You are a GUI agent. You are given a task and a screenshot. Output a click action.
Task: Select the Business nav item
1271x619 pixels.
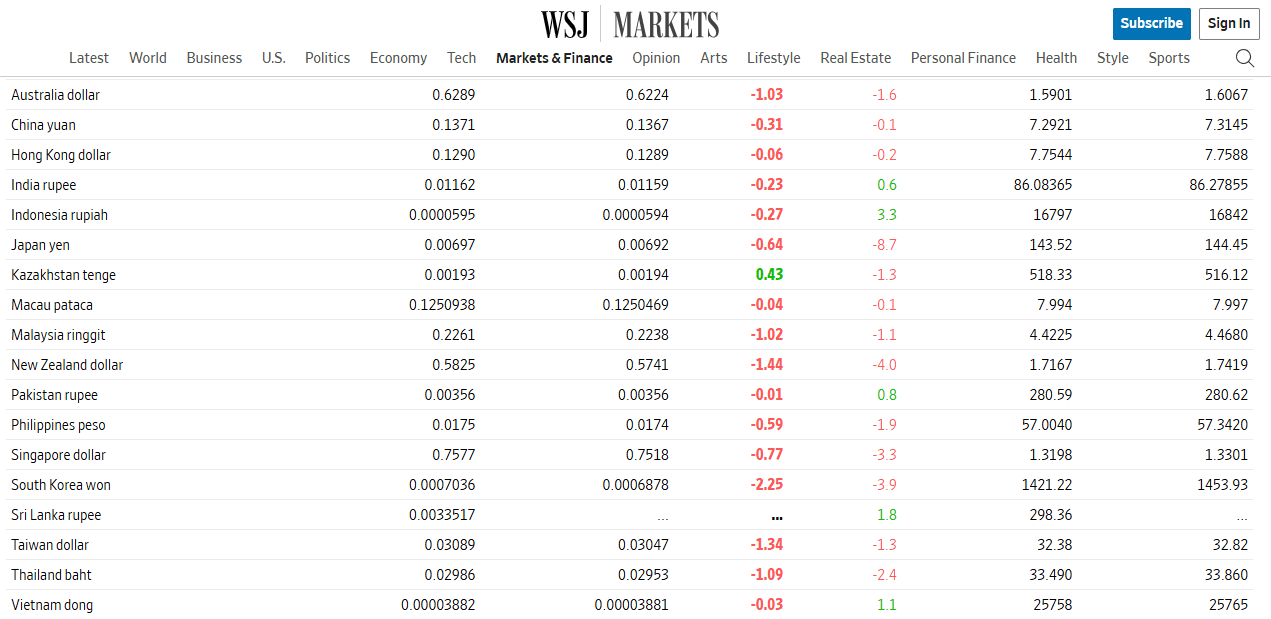click(214, 58)
